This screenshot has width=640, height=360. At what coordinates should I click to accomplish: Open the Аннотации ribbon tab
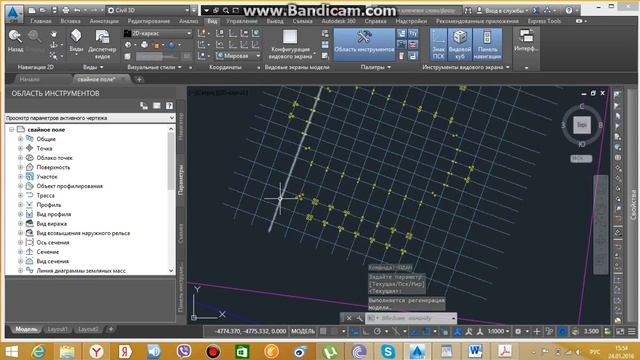104,21
